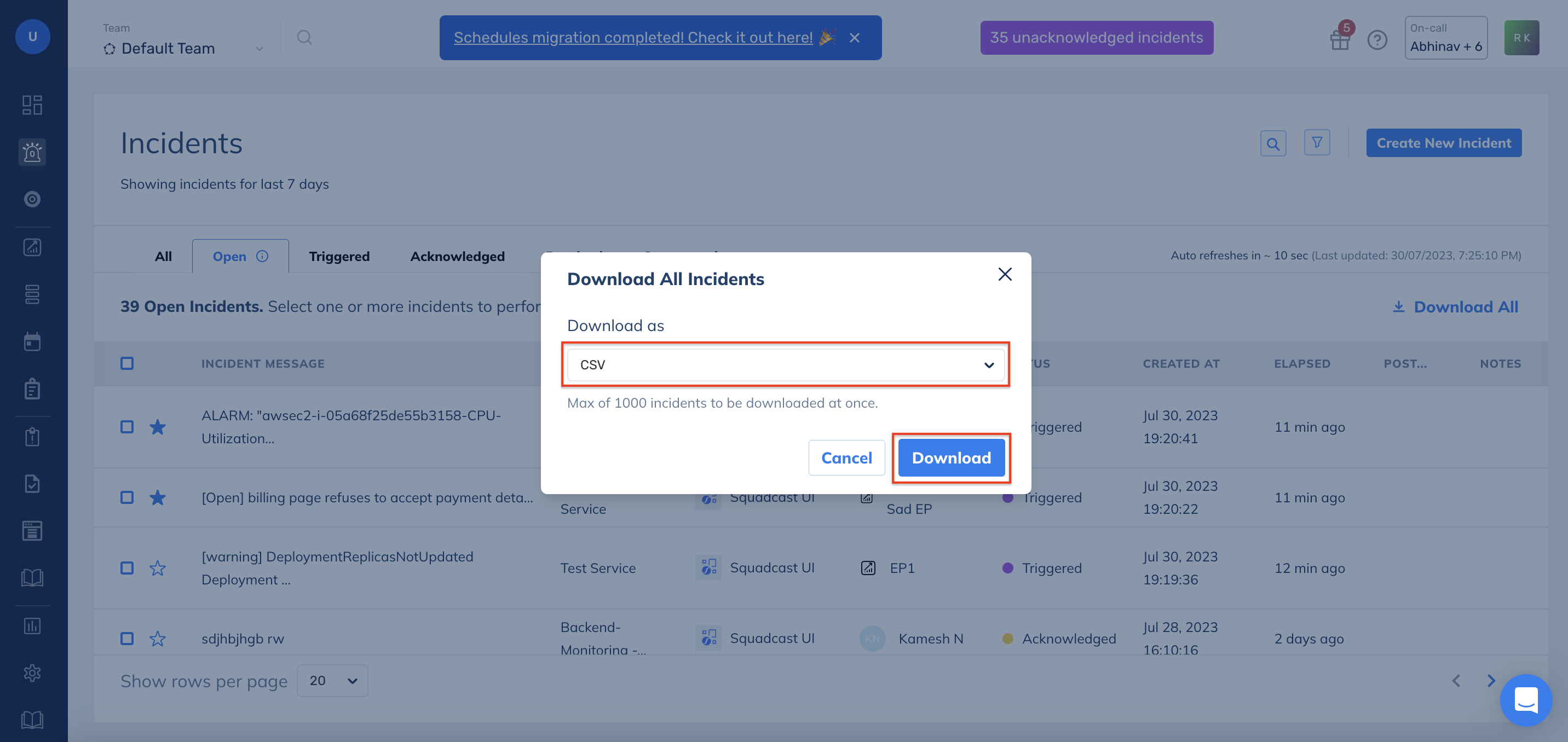Open the Services icon in the sidebar

pos(32,294)
